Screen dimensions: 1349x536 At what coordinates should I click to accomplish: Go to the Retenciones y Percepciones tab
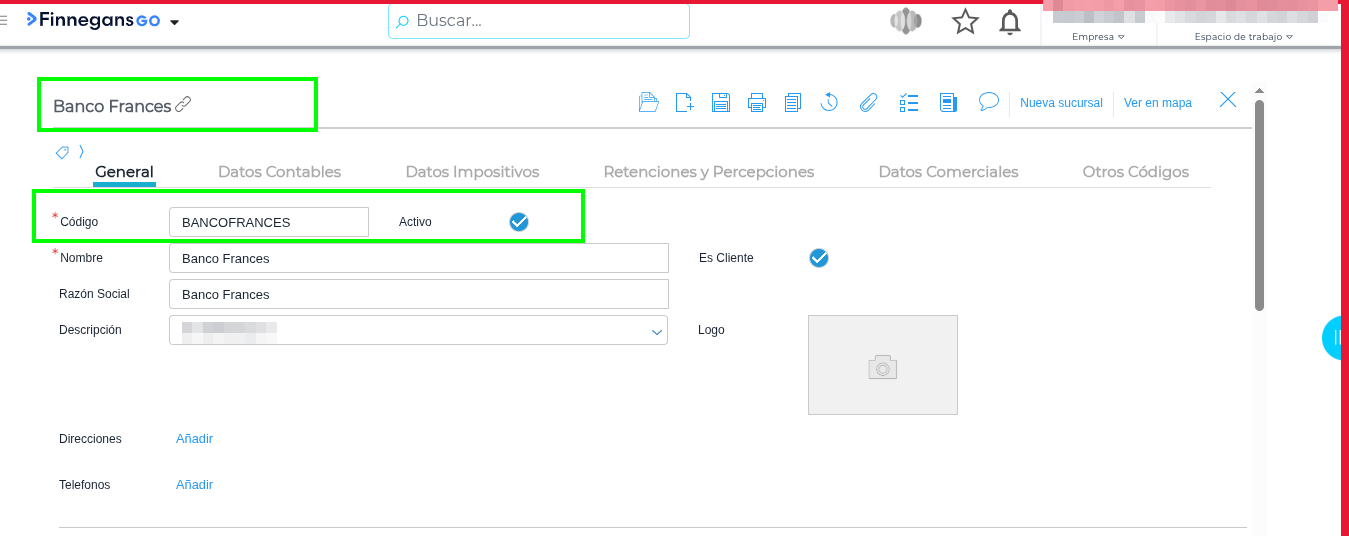pos(708,172)
